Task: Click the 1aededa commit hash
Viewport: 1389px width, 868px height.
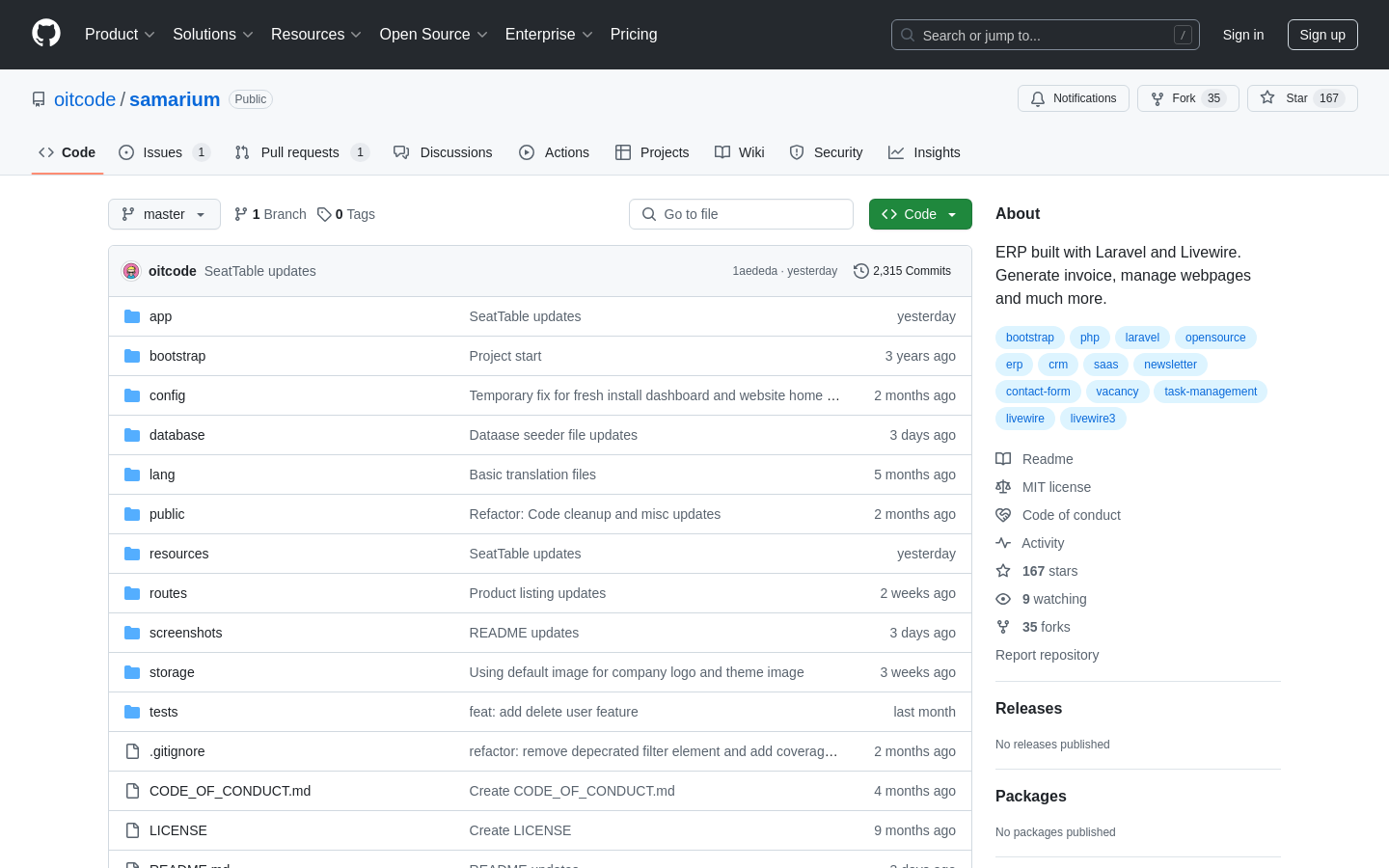Action: pos(754,271)
